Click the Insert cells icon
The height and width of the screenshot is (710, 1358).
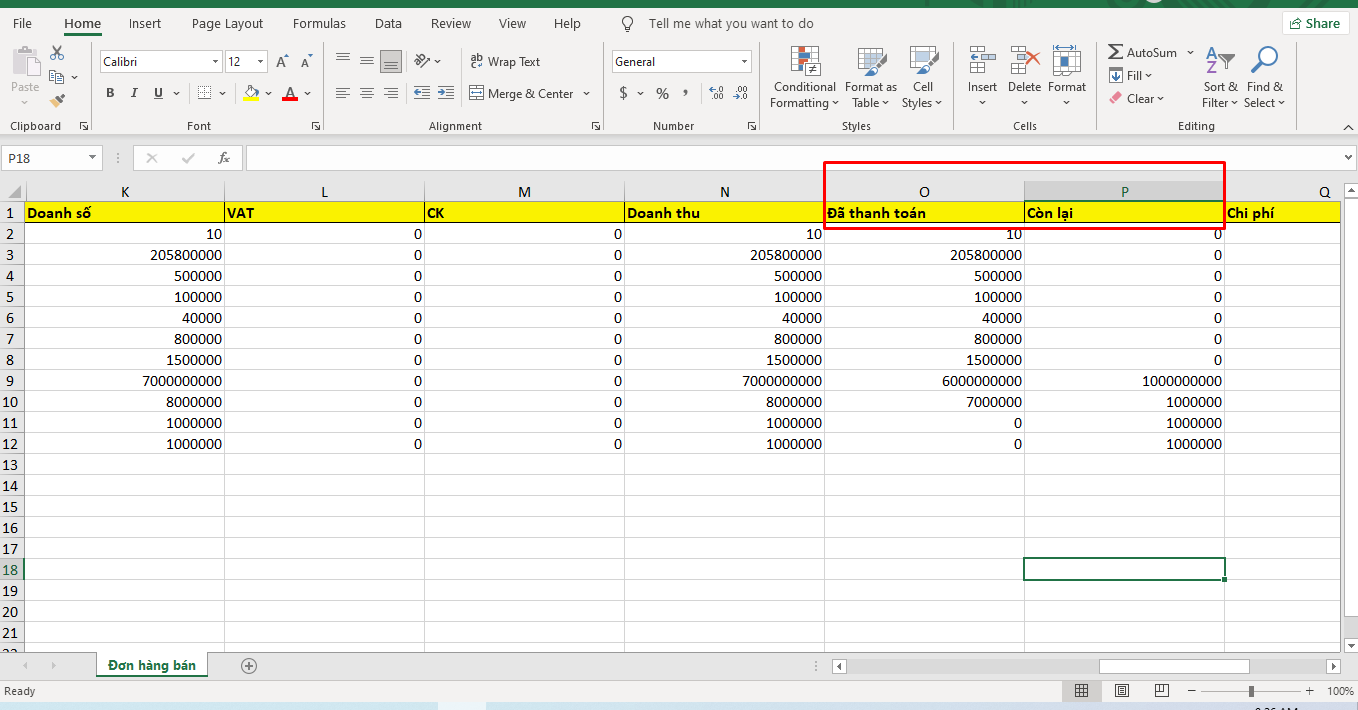click(x=981, y=77)
